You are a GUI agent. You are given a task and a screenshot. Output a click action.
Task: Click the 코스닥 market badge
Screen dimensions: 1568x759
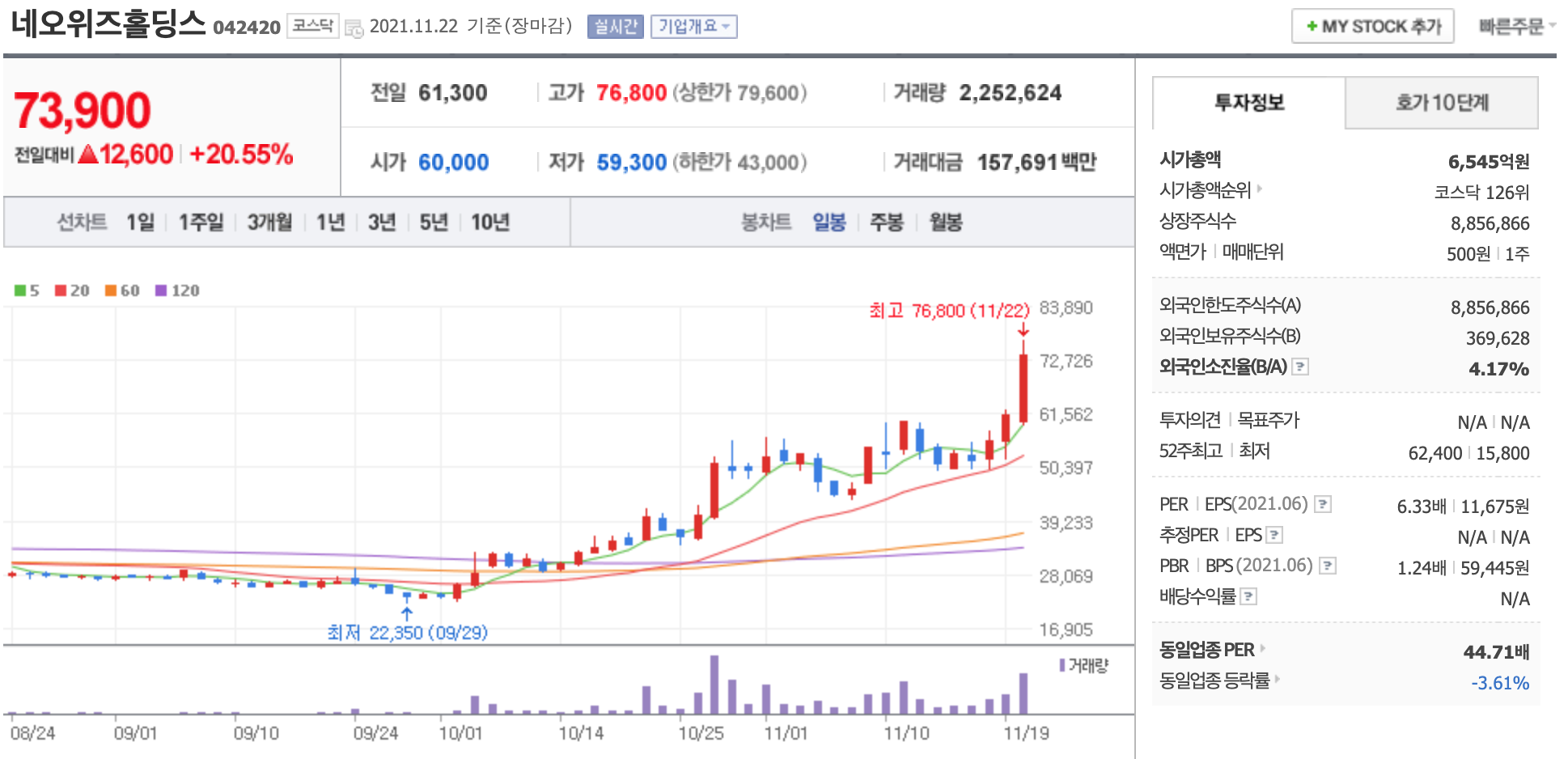point(312,26)
